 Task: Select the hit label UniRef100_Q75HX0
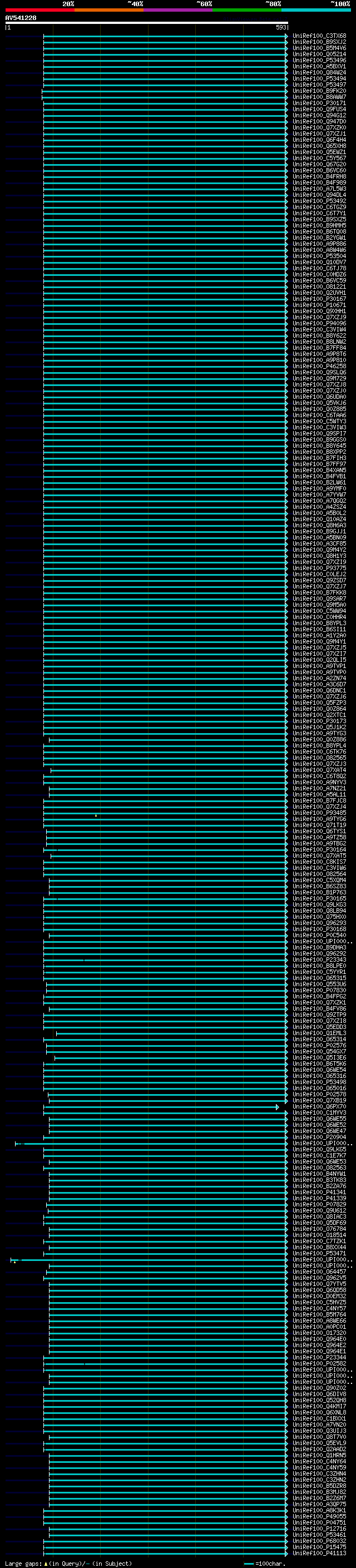[319, 917]
